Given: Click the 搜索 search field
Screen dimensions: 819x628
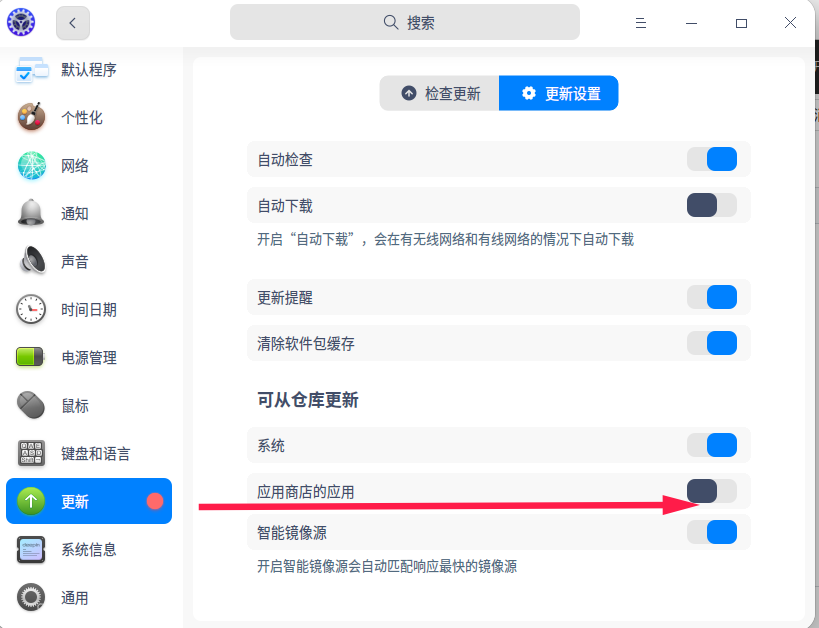Looking at the screenshot, I should (x=405, y=22).
